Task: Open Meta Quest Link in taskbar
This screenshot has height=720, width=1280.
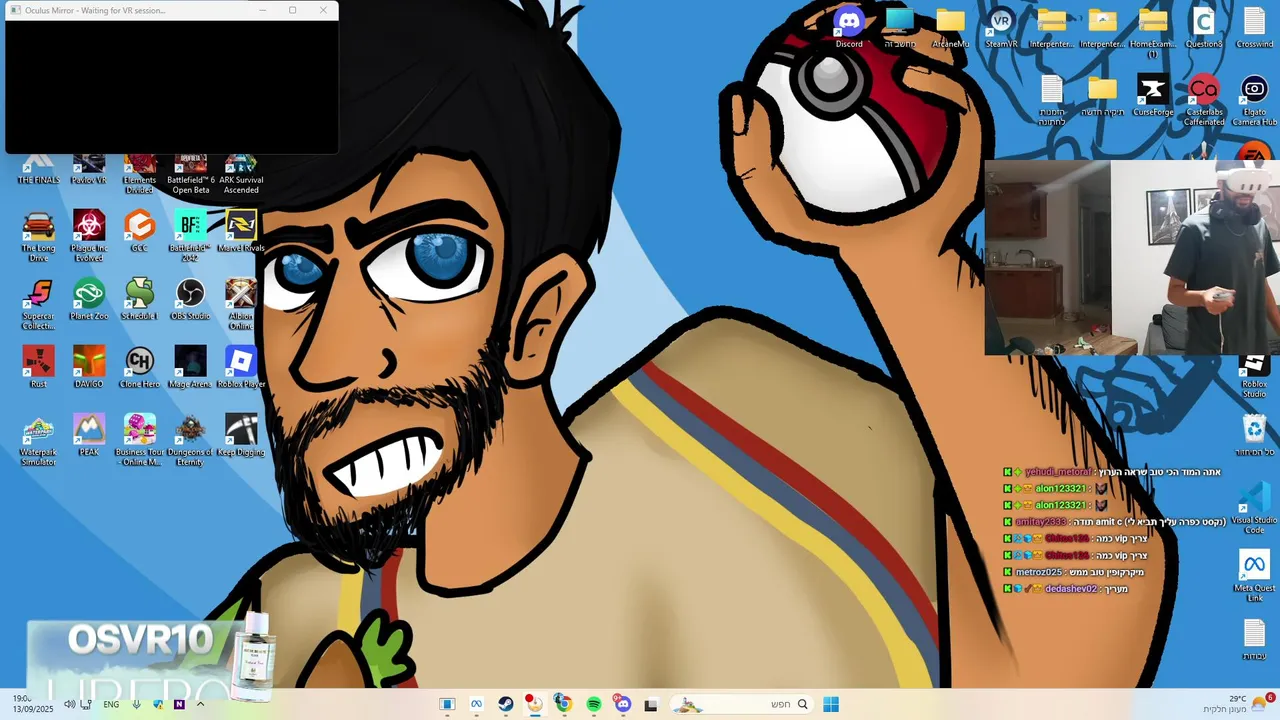Action: pos(477,704)
